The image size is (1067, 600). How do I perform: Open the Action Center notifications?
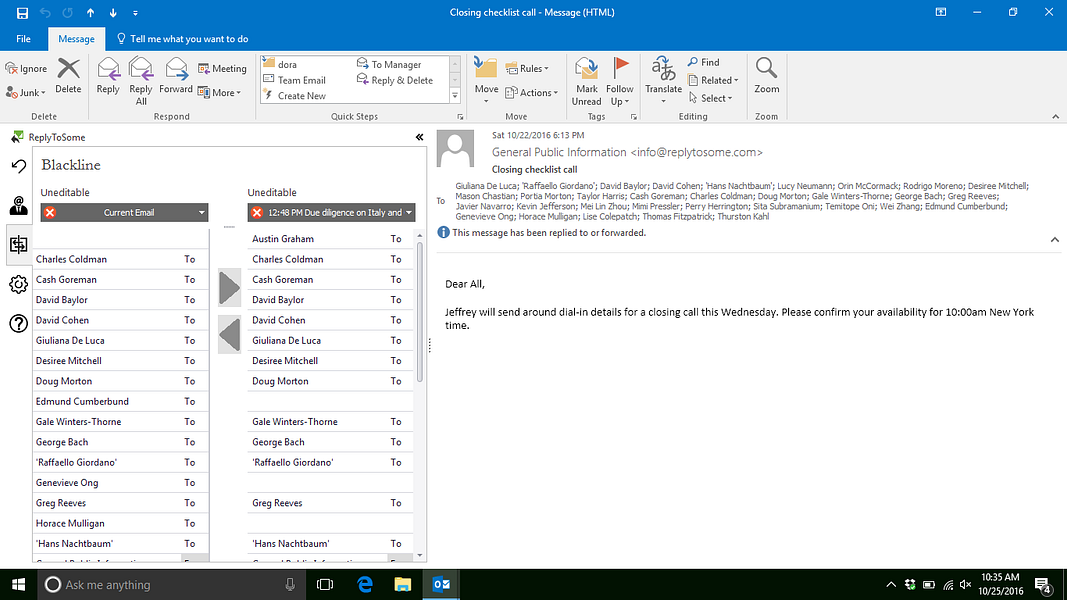click(x=1043, y=584)
